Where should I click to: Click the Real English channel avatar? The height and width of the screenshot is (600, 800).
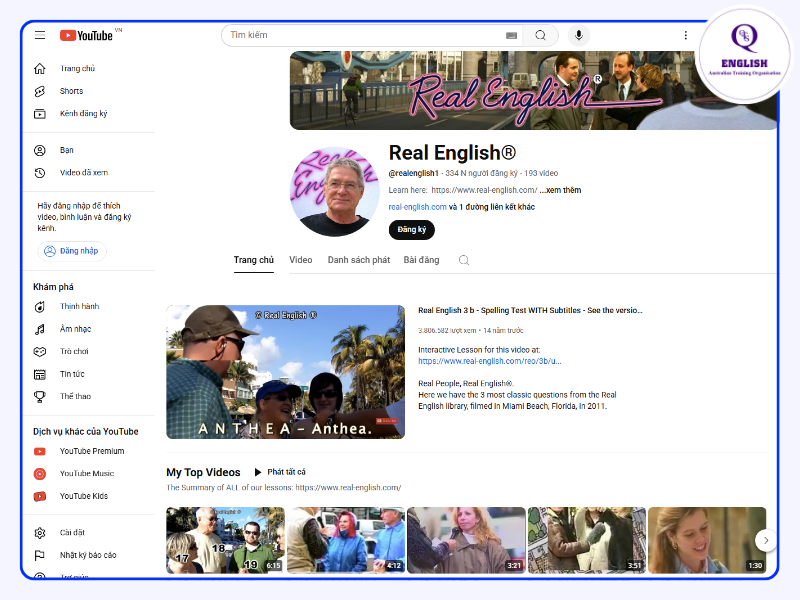click(335, 192)
